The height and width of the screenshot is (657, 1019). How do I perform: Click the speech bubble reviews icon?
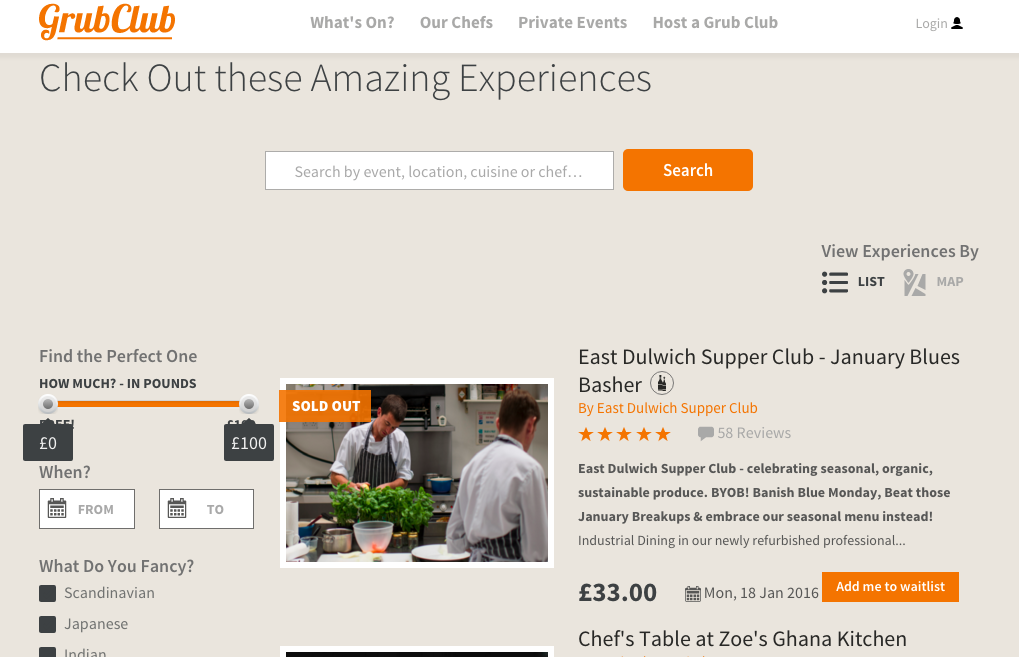point(705,433)
